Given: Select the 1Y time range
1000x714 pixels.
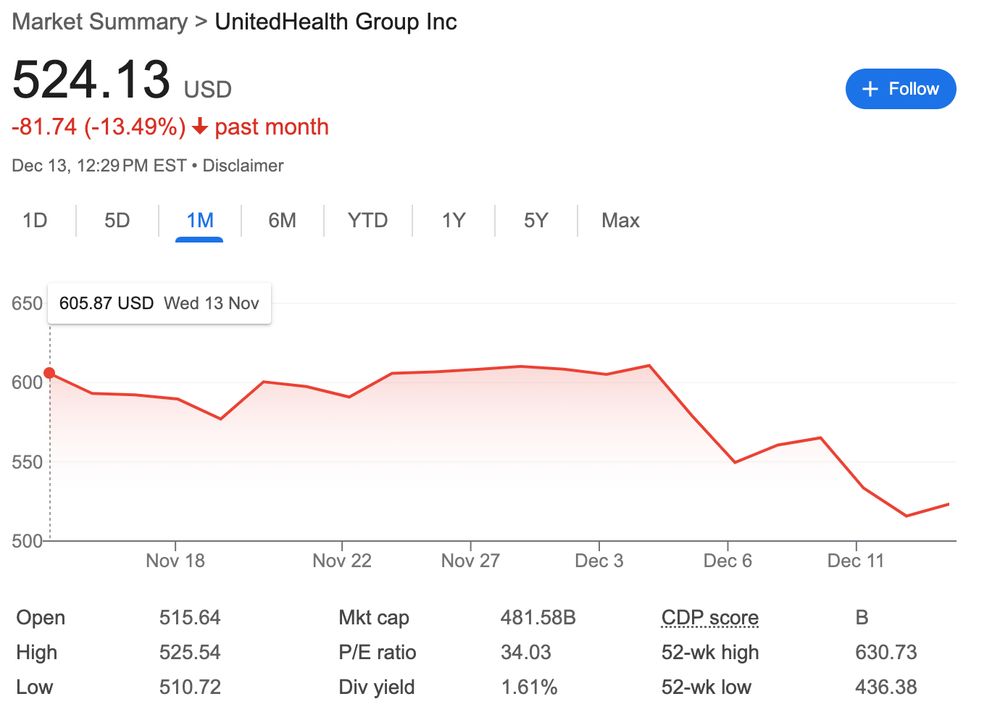Looking at the screenshot, I should coord(453,221).
